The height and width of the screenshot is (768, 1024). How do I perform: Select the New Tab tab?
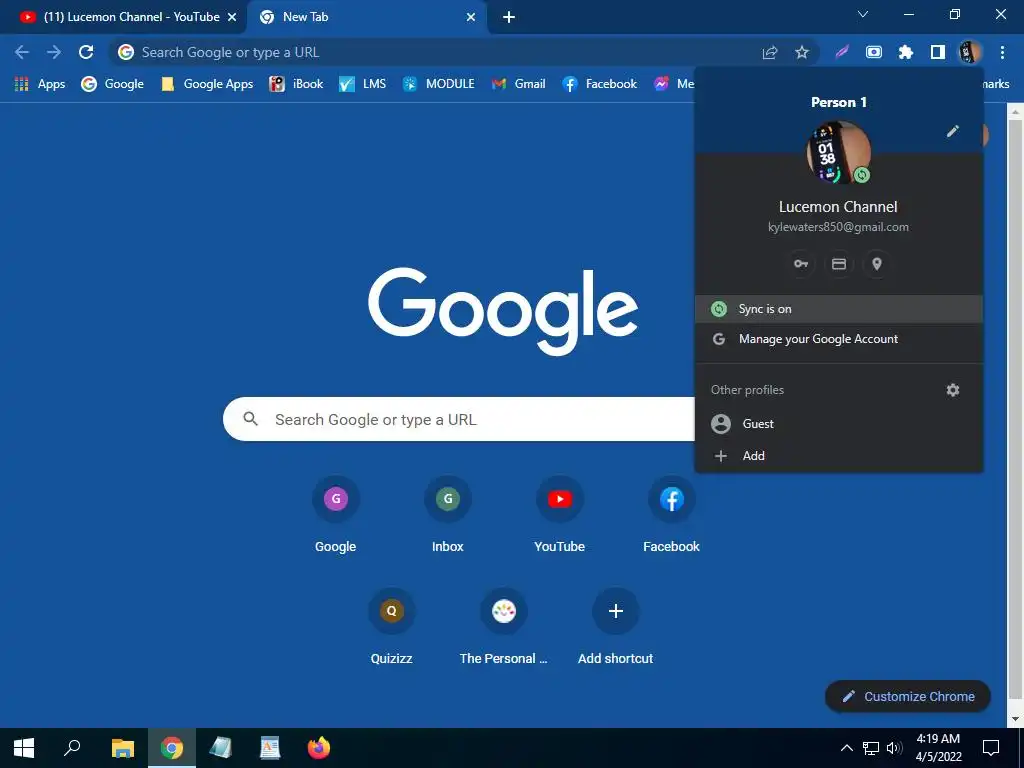click(x=367, y=17)
